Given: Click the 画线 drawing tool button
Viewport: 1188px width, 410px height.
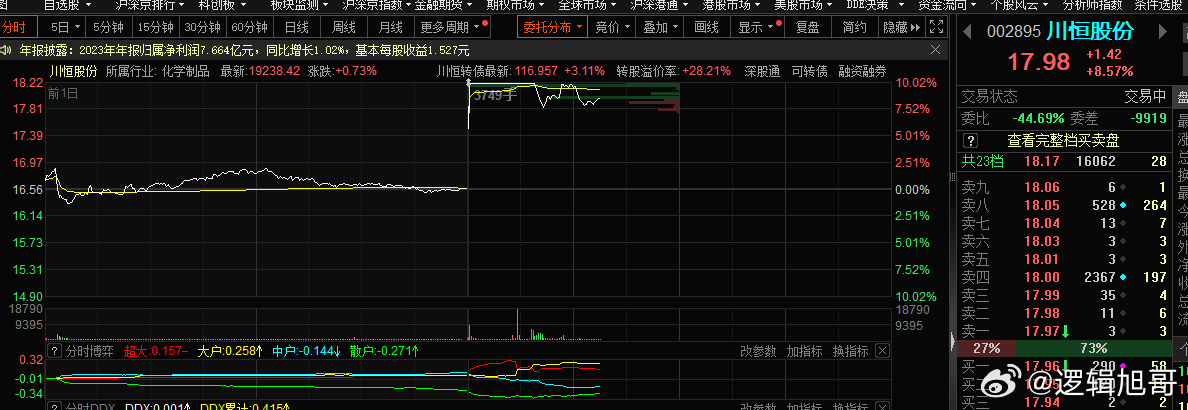Looking at the screenshot, I should tap(705, 27).
